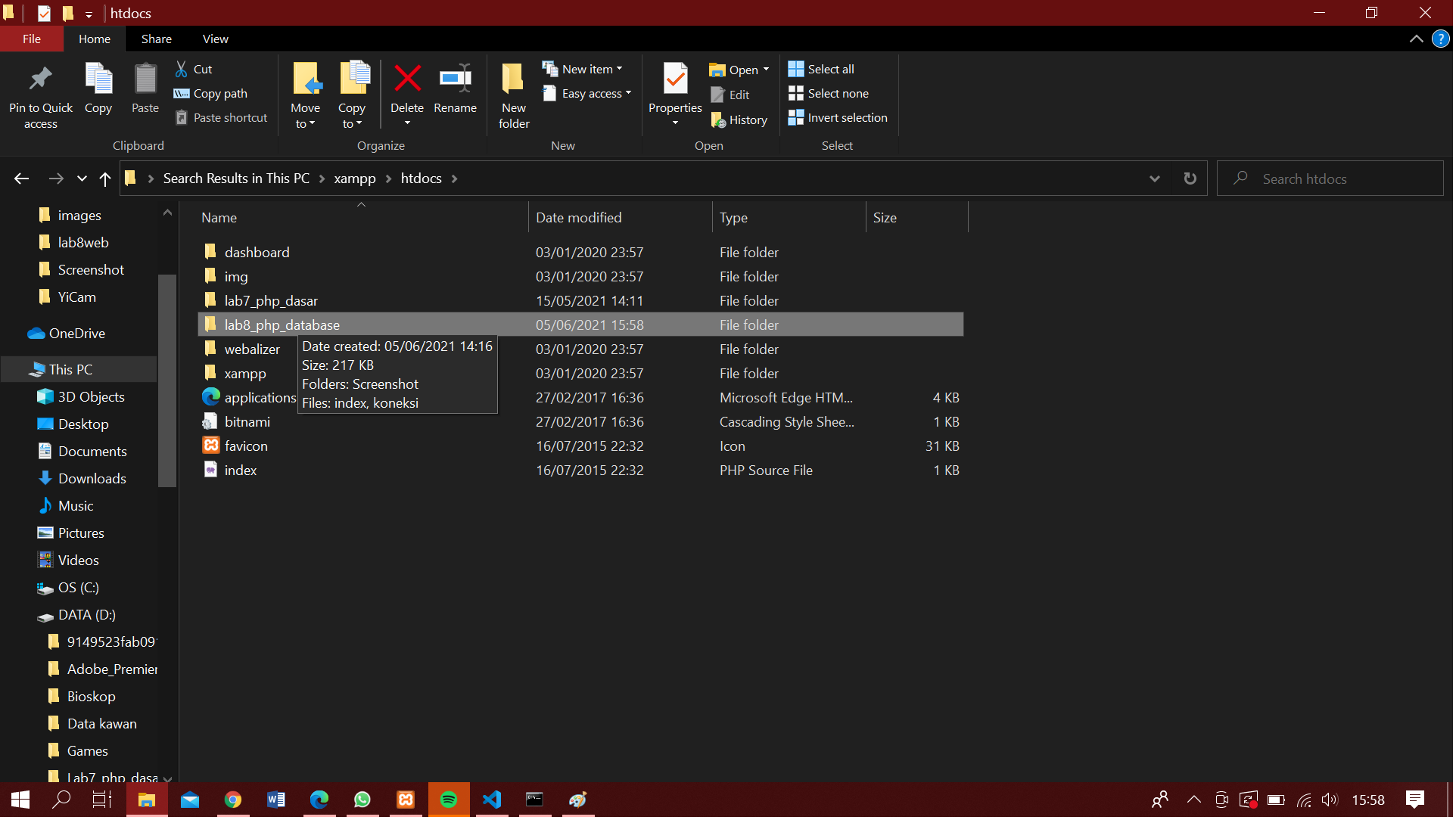Click the Delete red X icon

point(407,79)
